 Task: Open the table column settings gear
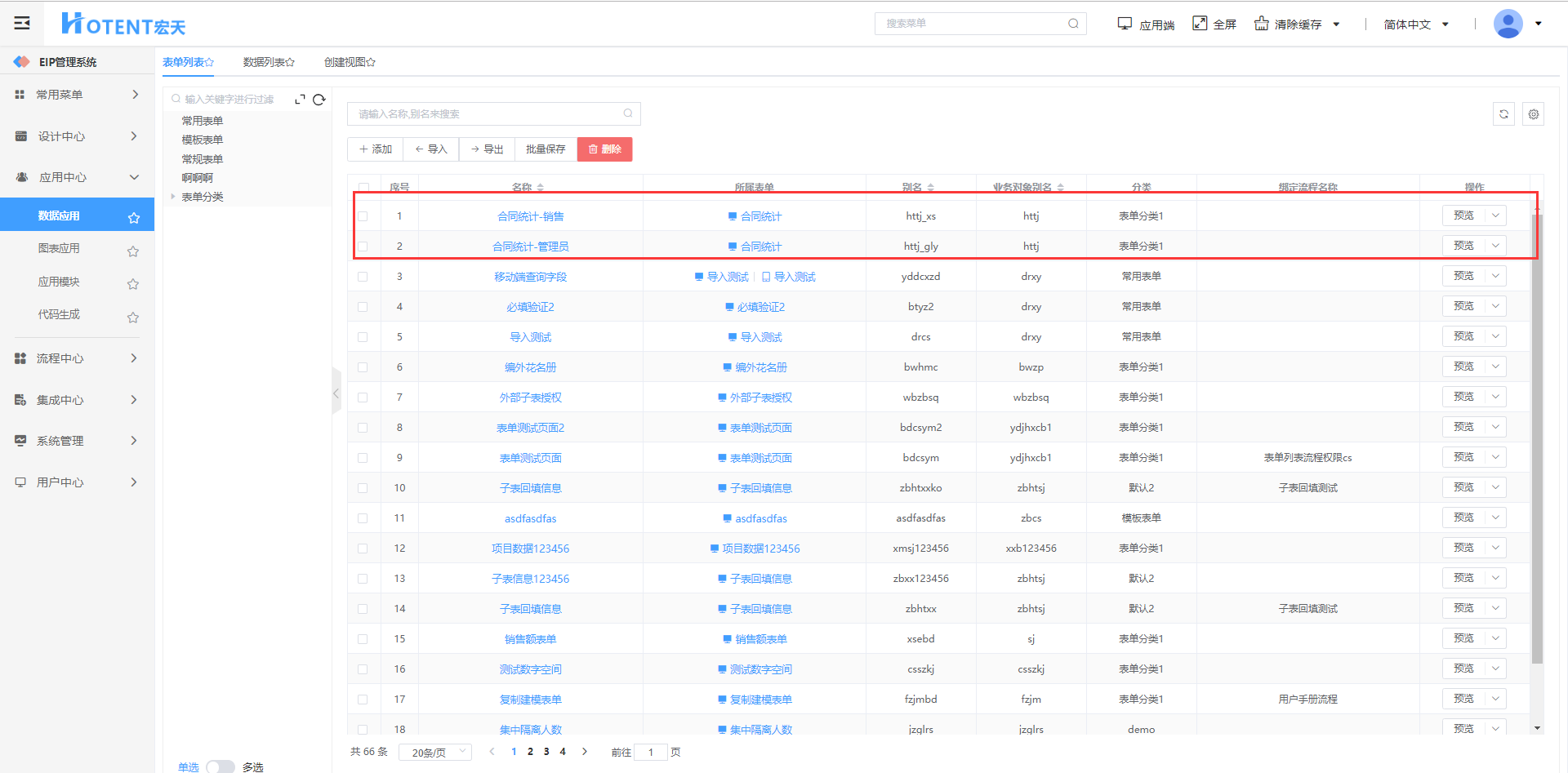click(1534, 114)
